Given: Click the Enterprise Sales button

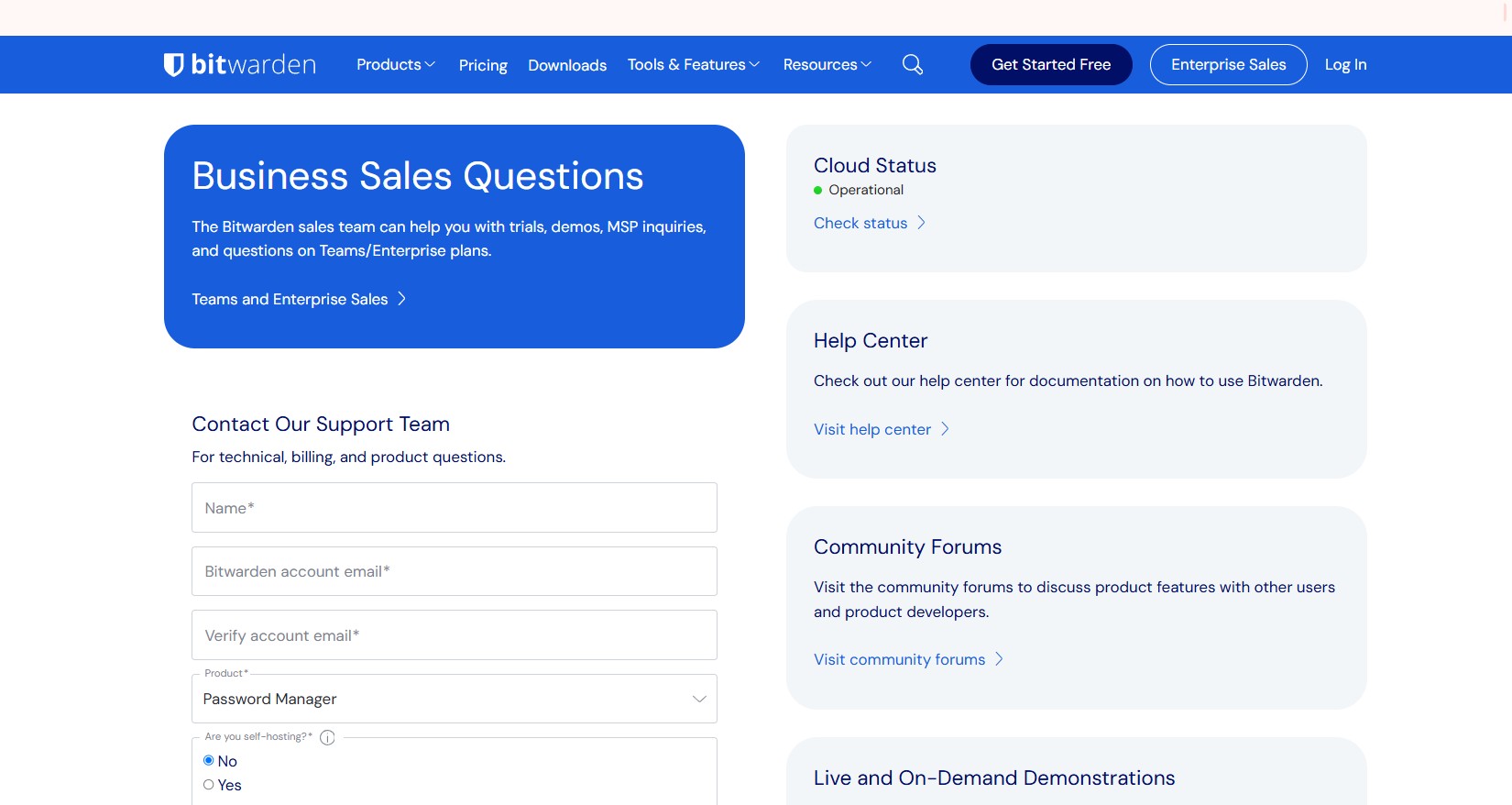Looking at the screenshot, I should tap(1229, 64).
